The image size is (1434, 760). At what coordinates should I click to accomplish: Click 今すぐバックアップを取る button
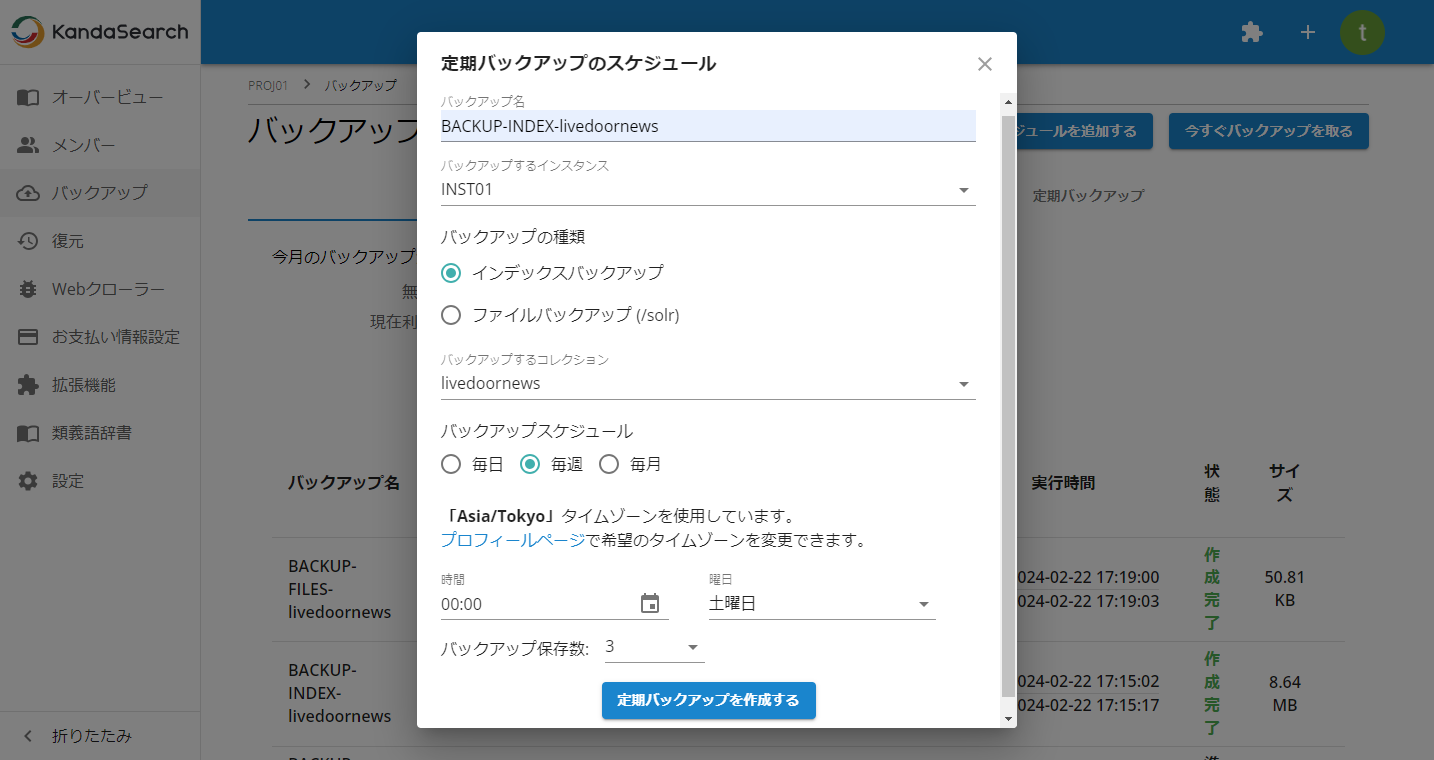(x=1268, y=131)
